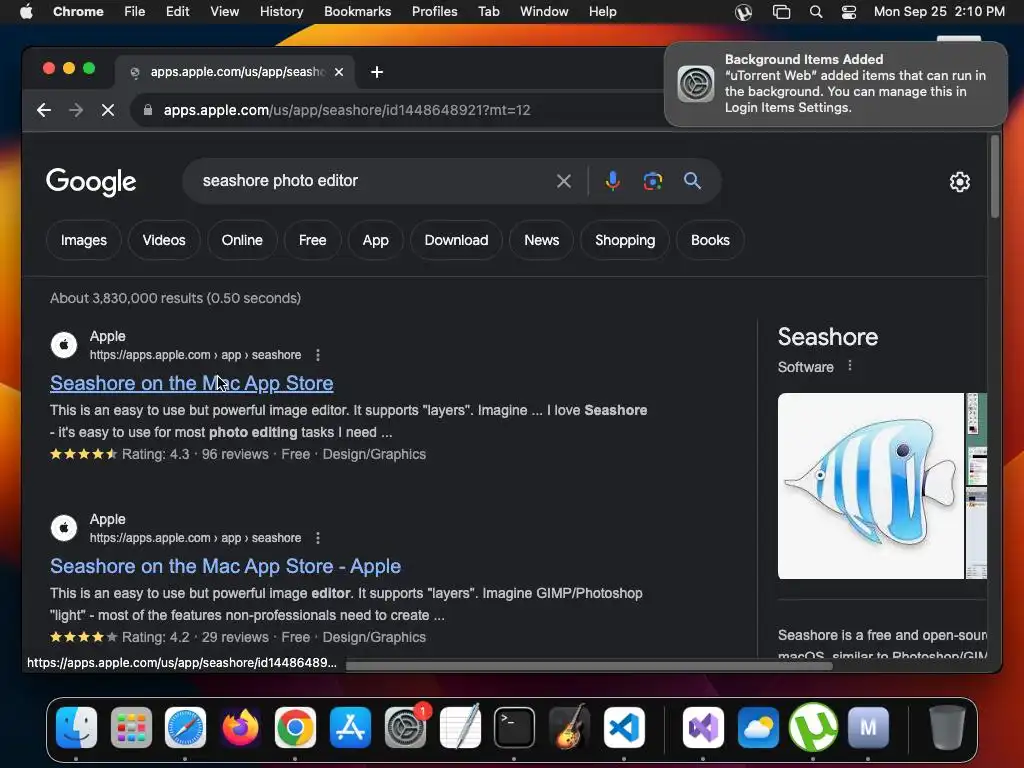
Task: Open the History menu
Action: (x=281, y=12)
